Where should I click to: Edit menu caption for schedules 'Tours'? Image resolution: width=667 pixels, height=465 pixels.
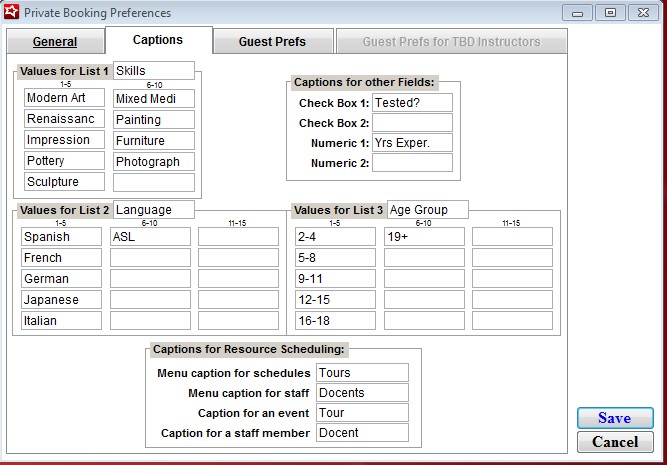pyautogui.click(x=362, y=373)
